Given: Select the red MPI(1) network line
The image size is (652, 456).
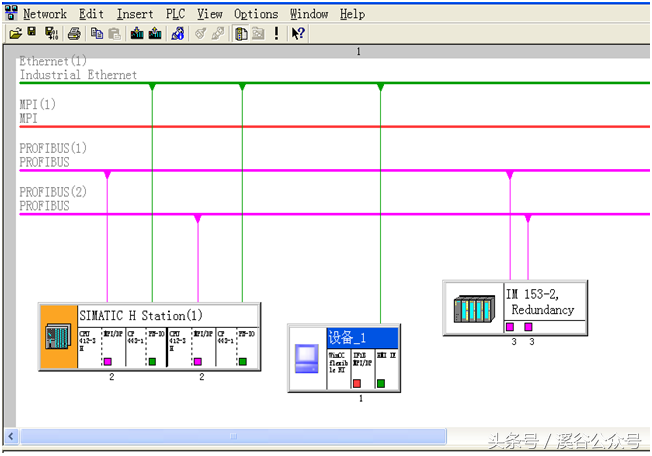Looking at the screenshot, I should 300,127.
